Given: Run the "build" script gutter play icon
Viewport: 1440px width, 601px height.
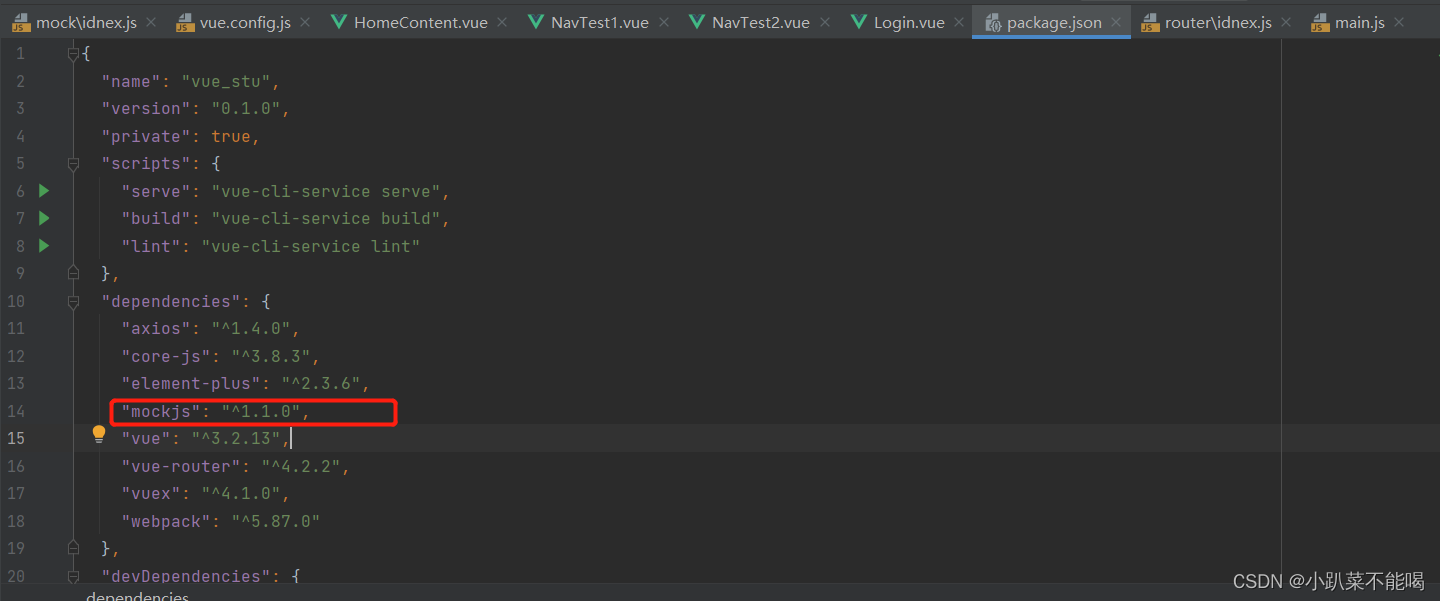Looking at the screenshot, I should pos(42,218).
